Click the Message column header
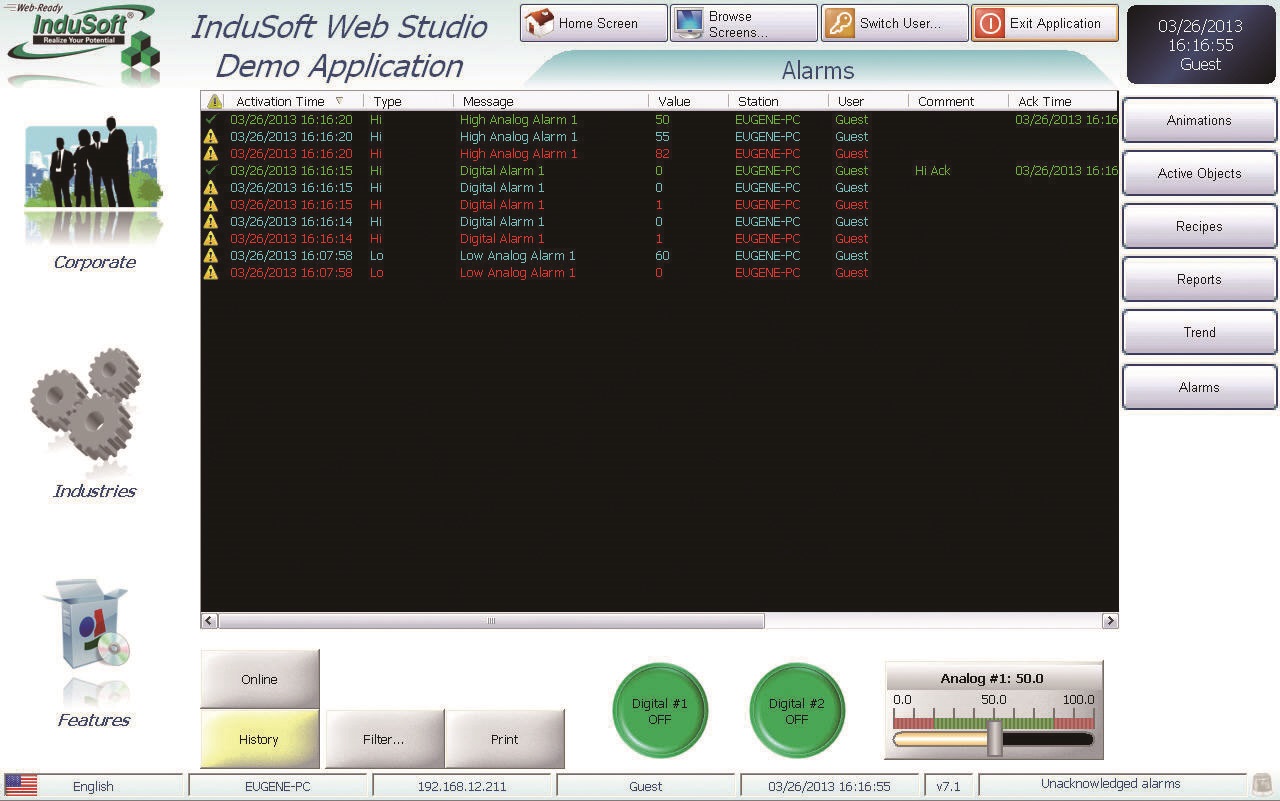The image size is (1280, 801). [550, 101]
